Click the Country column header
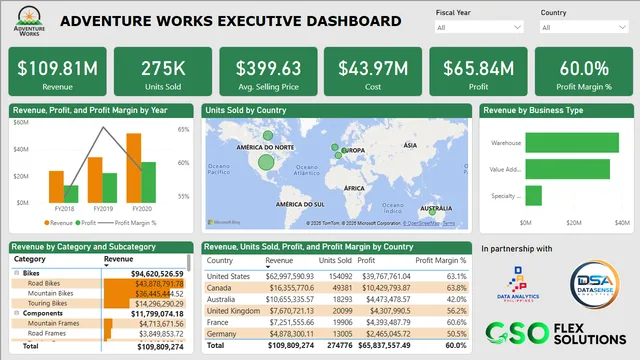This screenshot has height=360, width=640. (x=220, y=260)
